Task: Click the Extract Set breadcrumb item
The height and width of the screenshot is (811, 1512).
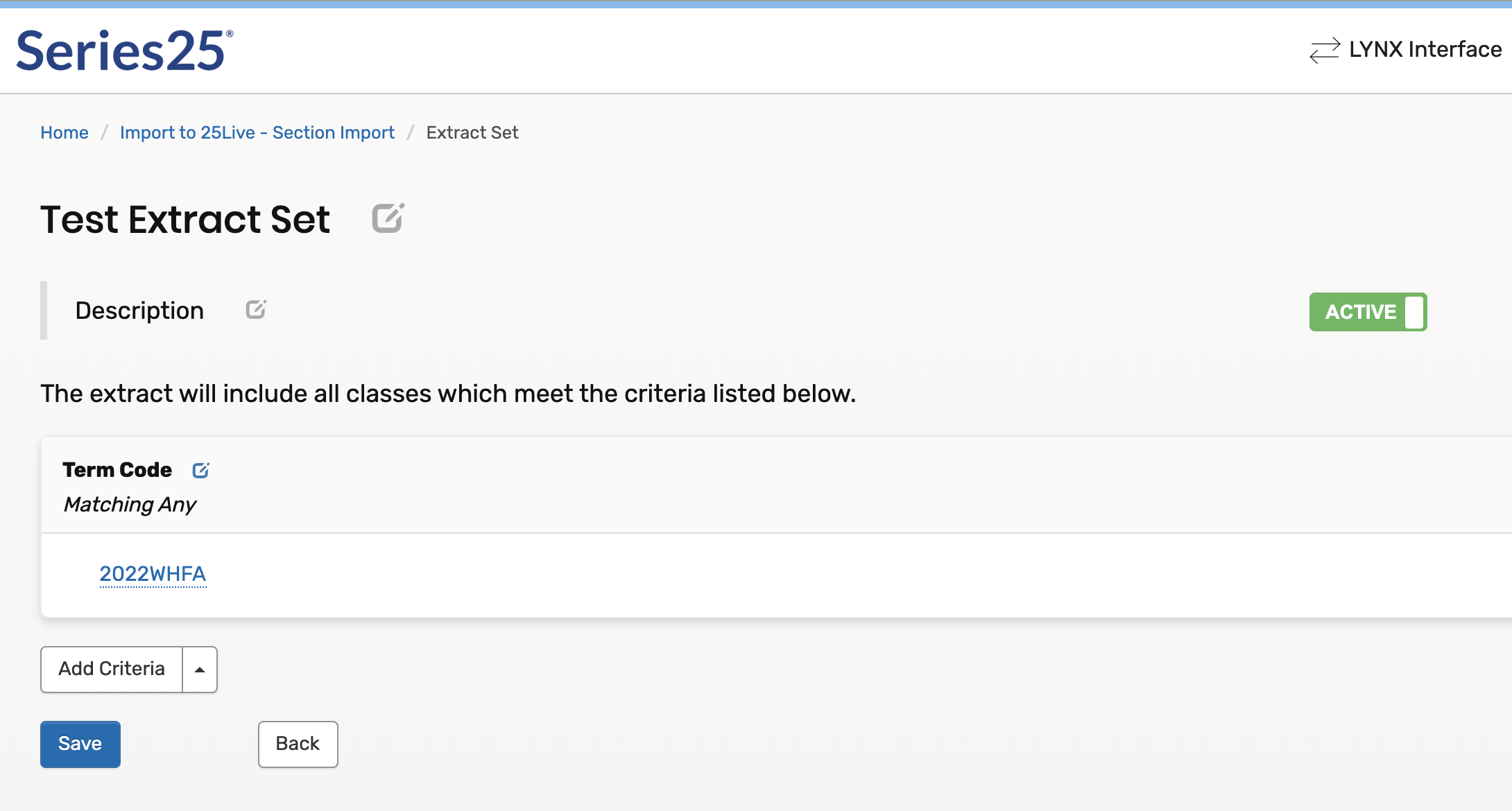Action: [x=472, y=132]
